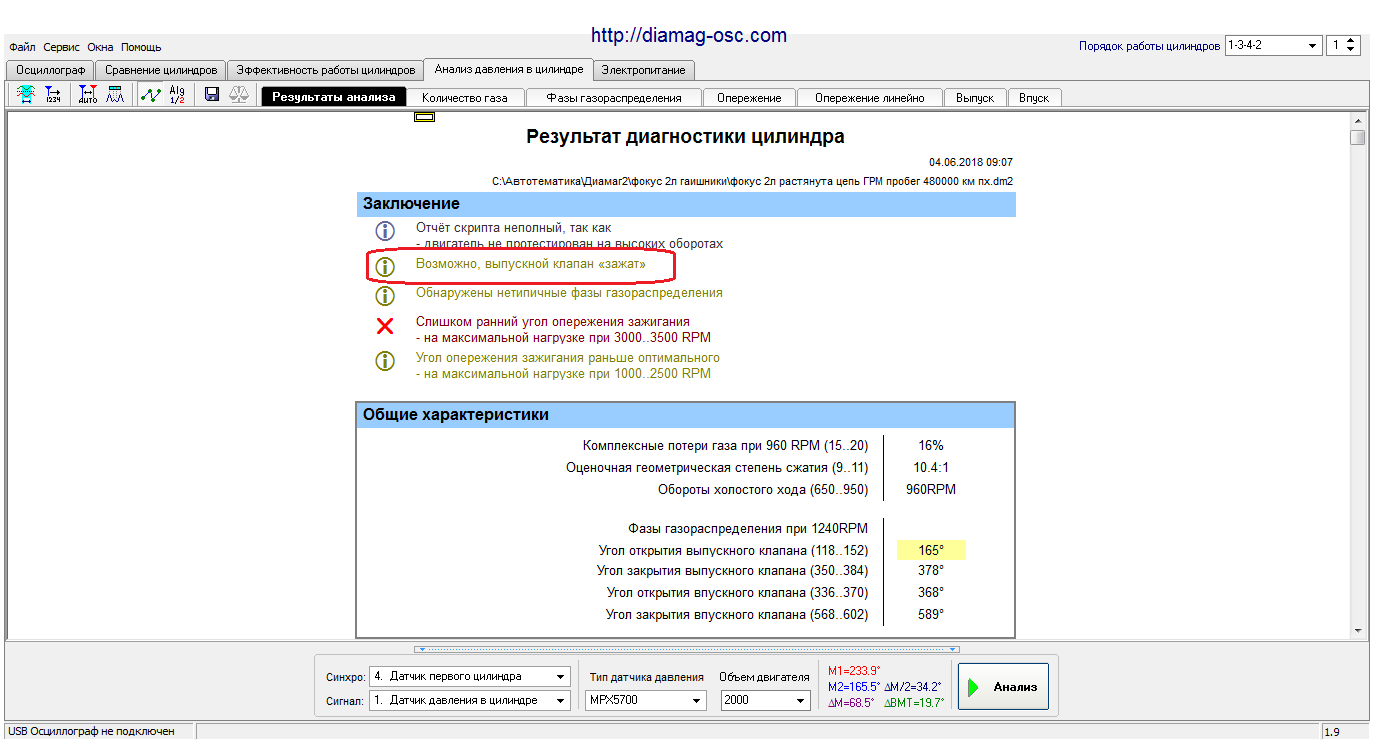Image resolution: width=1382 pixels, height=744 pixels.
Task: Click info icon beside atypical valve timing
Action: (x=385, y=296)
